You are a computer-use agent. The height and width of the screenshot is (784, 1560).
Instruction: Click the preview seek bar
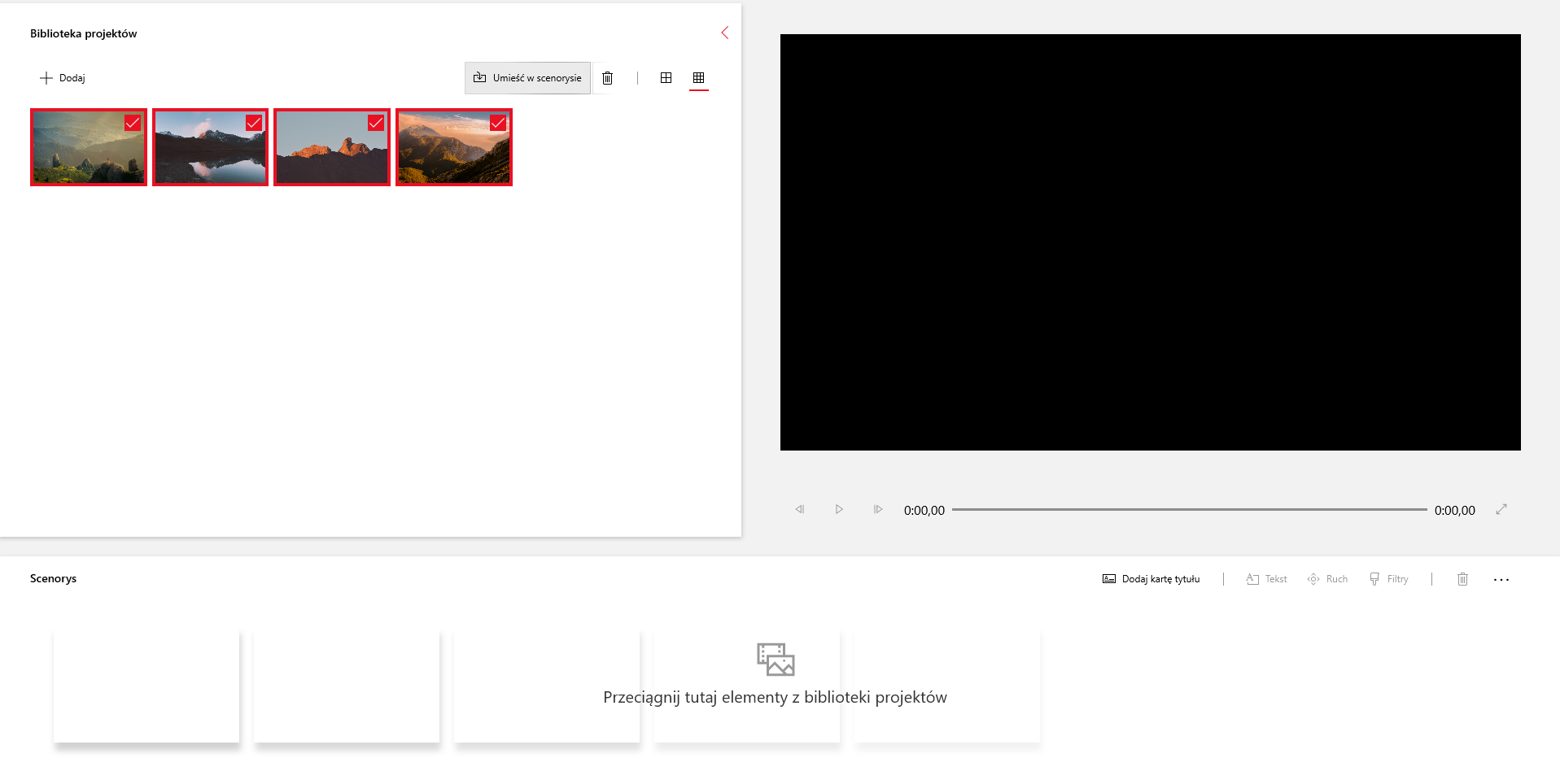1189,510
